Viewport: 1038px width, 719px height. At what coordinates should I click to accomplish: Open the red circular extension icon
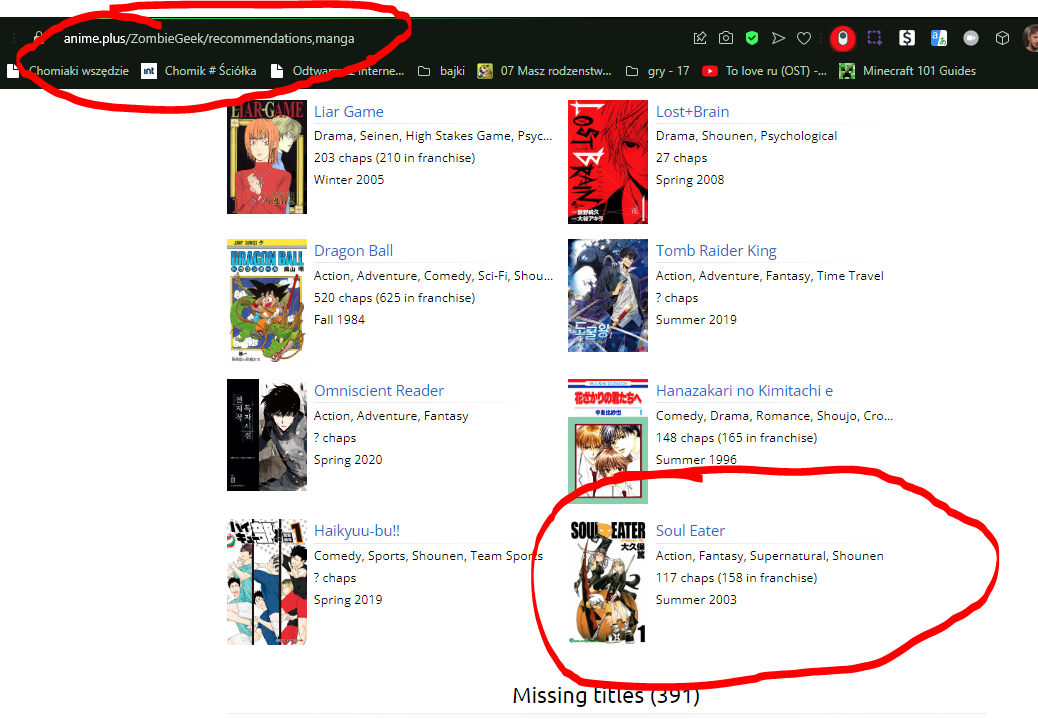tap(843, 38)
